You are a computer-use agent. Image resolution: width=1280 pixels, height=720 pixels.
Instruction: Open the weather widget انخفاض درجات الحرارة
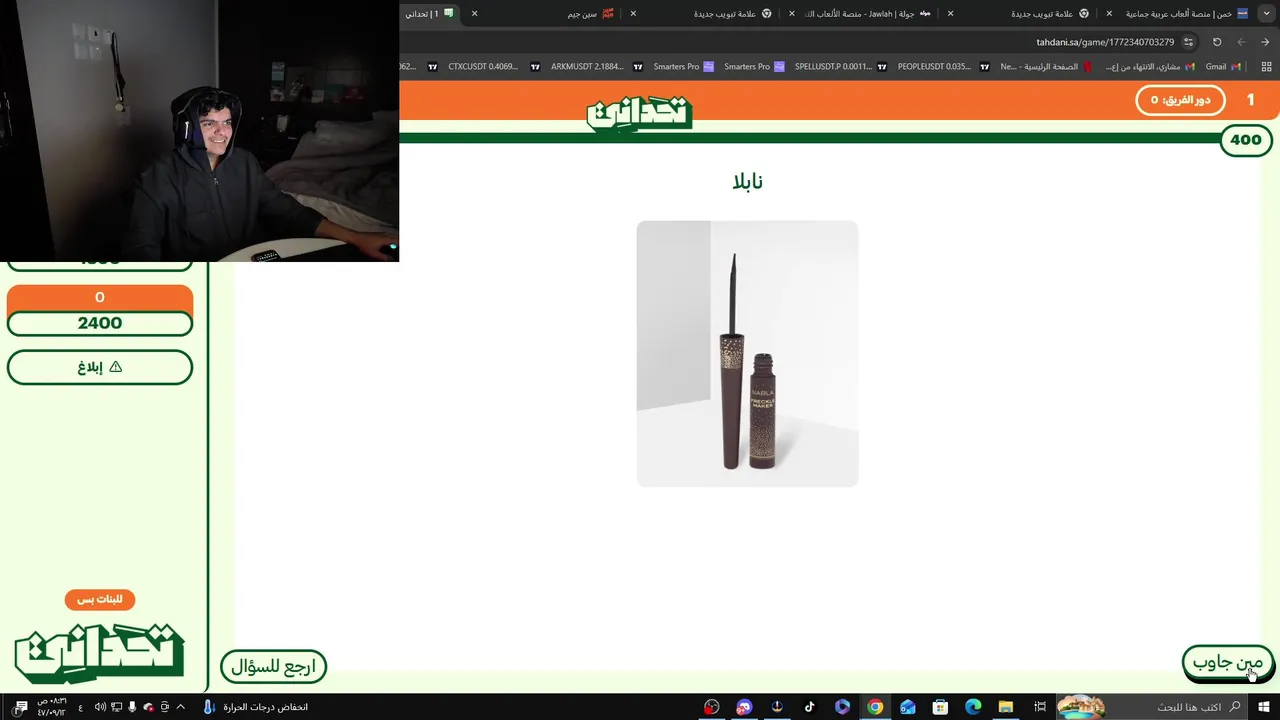tap(256, 707)
